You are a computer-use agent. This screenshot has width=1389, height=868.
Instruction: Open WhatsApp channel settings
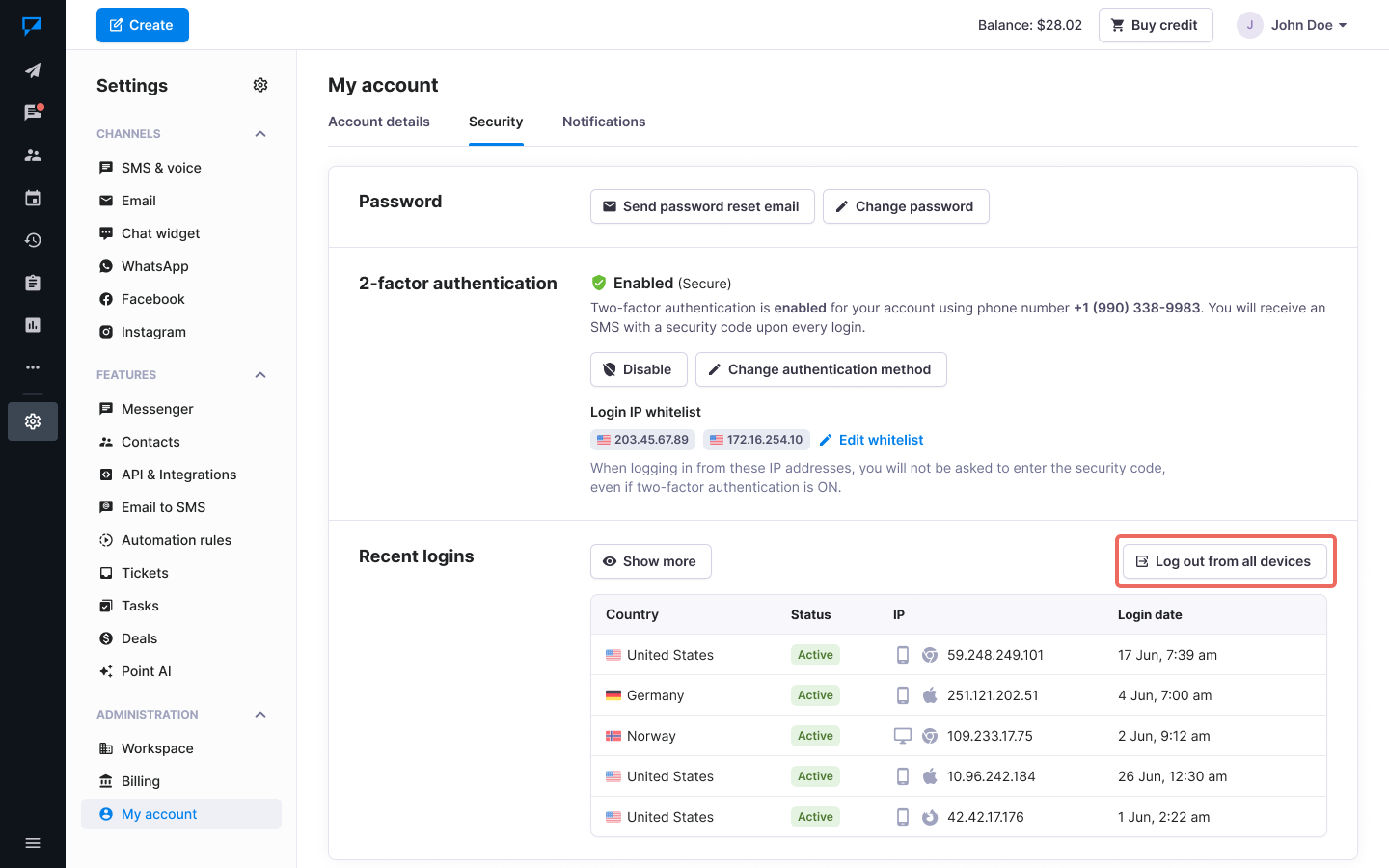(154, 266)
